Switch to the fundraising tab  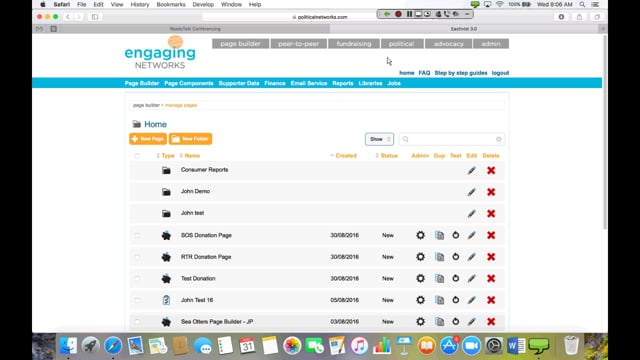pos(354,44)
